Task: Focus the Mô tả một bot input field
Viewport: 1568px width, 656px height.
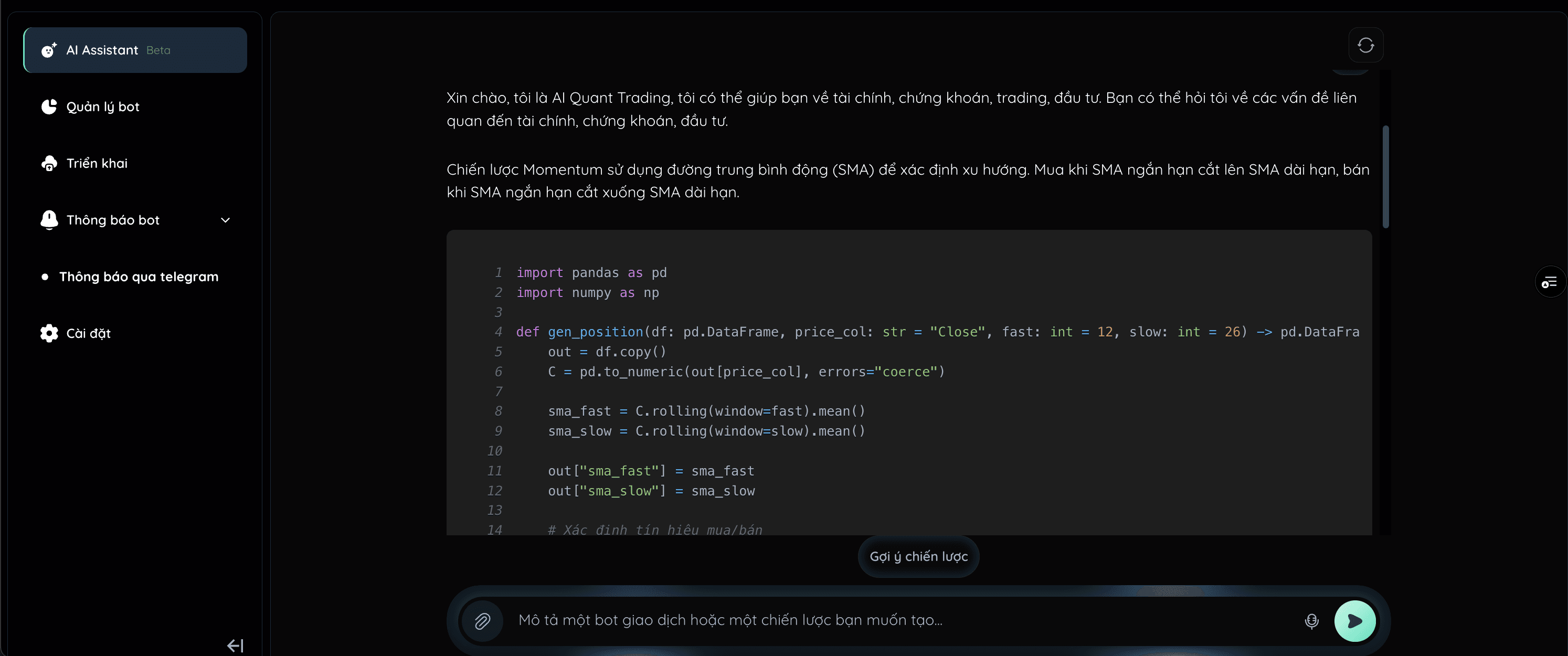Action: tap(901, 620)
